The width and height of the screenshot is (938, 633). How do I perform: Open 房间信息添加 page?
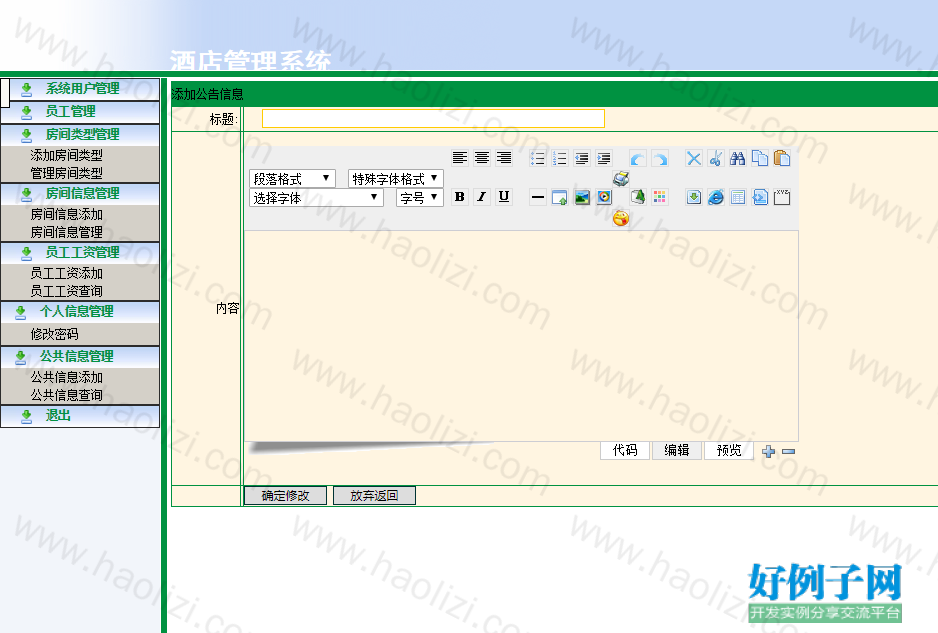point(66,214)
